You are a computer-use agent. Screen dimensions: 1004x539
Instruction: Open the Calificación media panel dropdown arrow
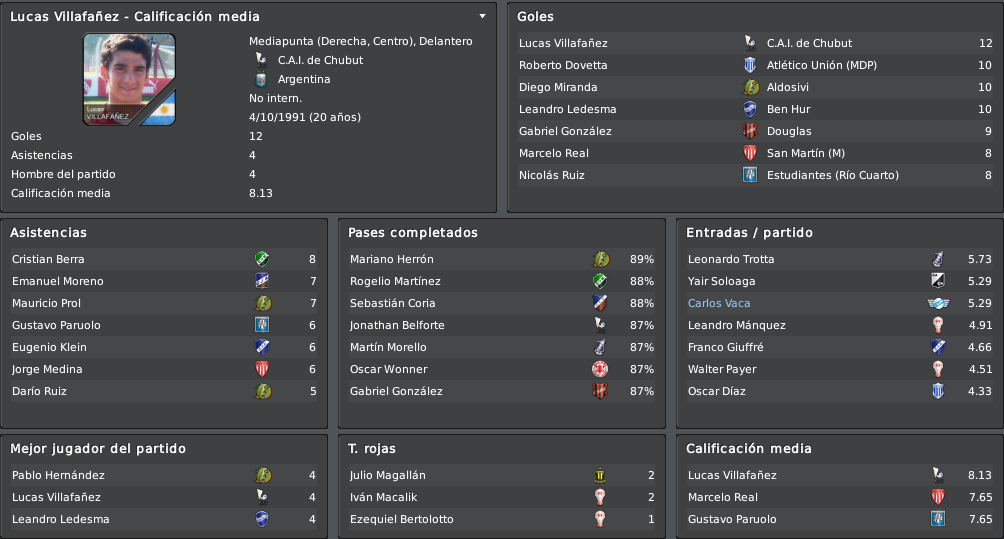(x=482, y=17)
